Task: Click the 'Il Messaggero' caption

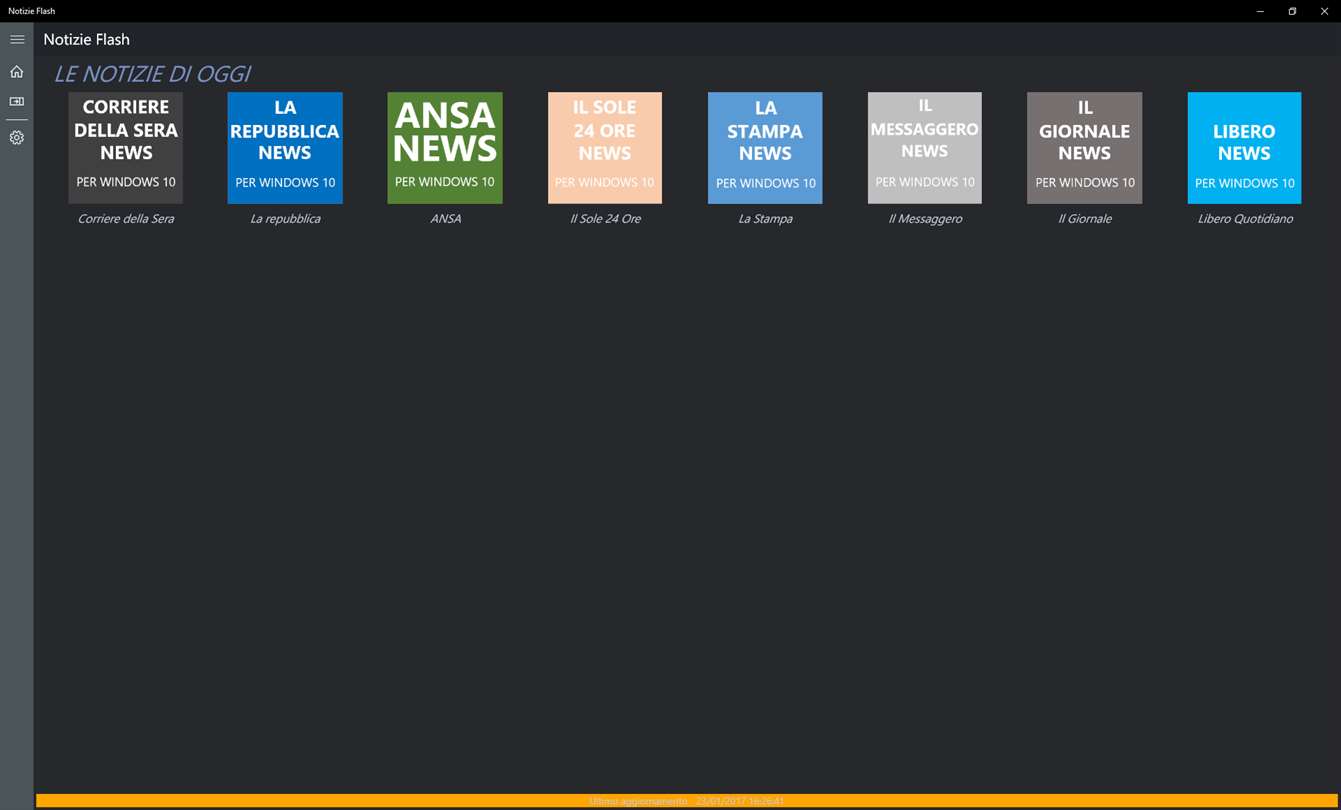Action: tap(925, 219)
